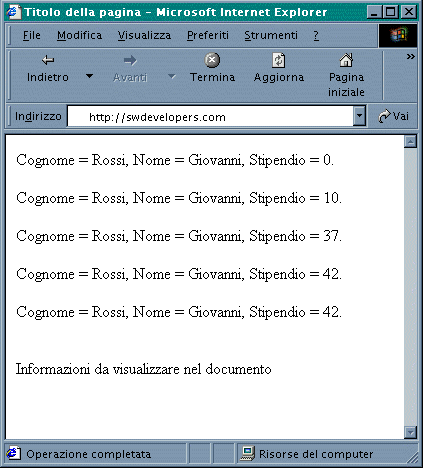The height and width of the screenshot is (468, 423).
Task: Refresh page with the Aggiorna icon
Action: tap(279, 60)
